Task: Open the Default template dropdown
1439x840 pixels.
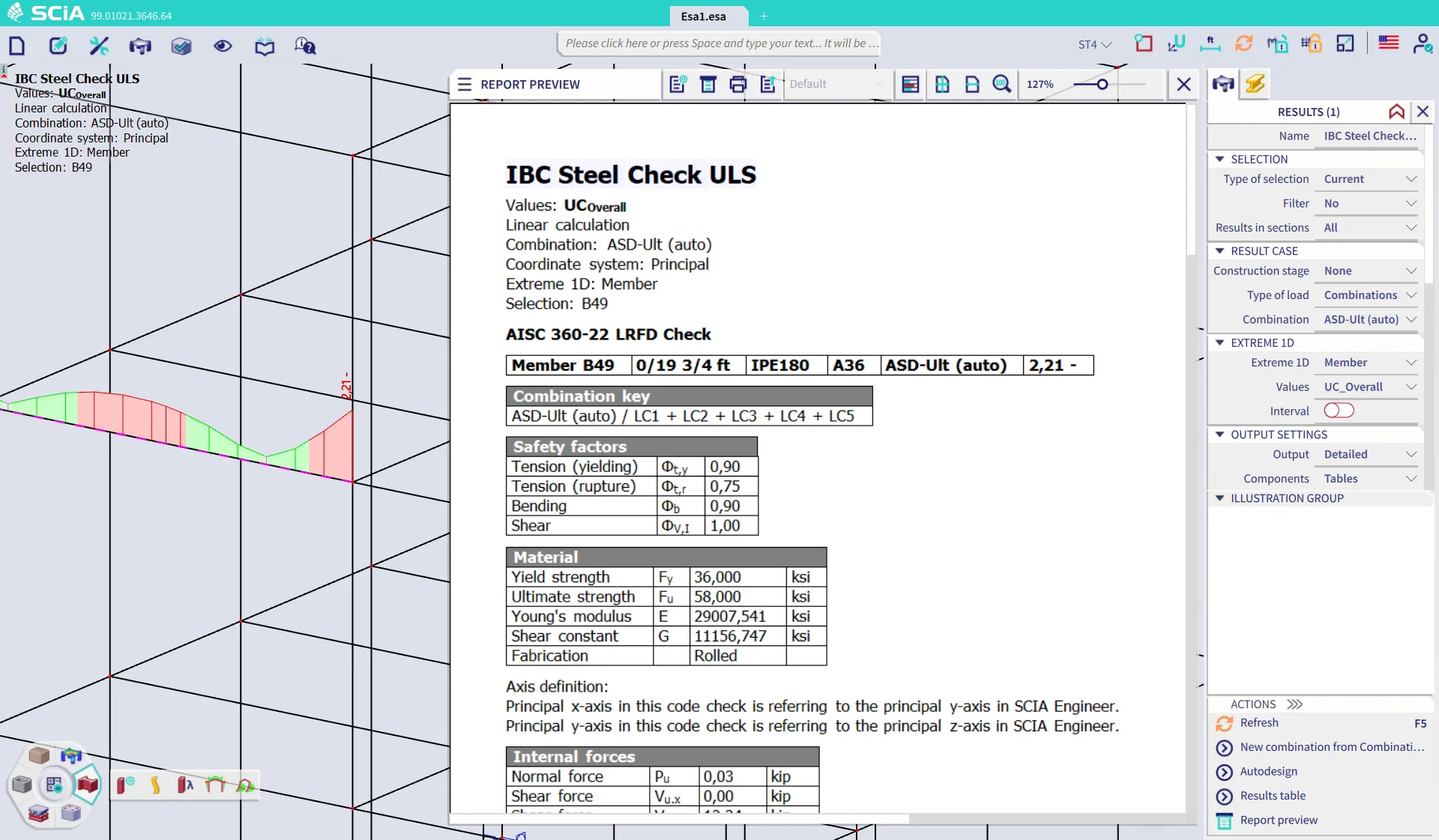Action: coord(837,84)
